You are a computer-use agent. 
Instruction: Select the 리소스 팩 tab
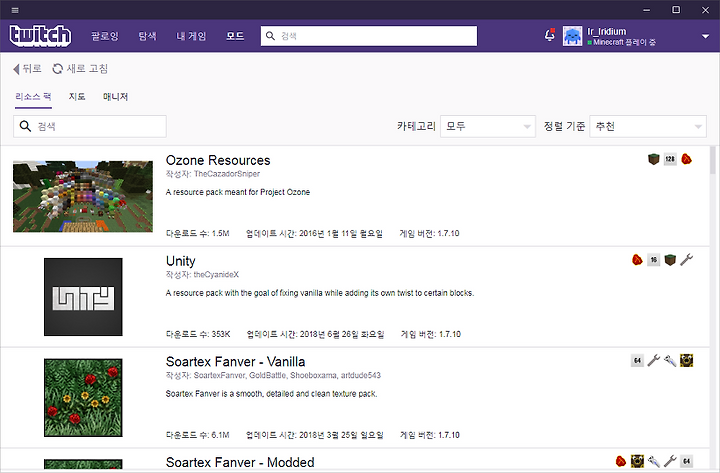tap(33, 97)
